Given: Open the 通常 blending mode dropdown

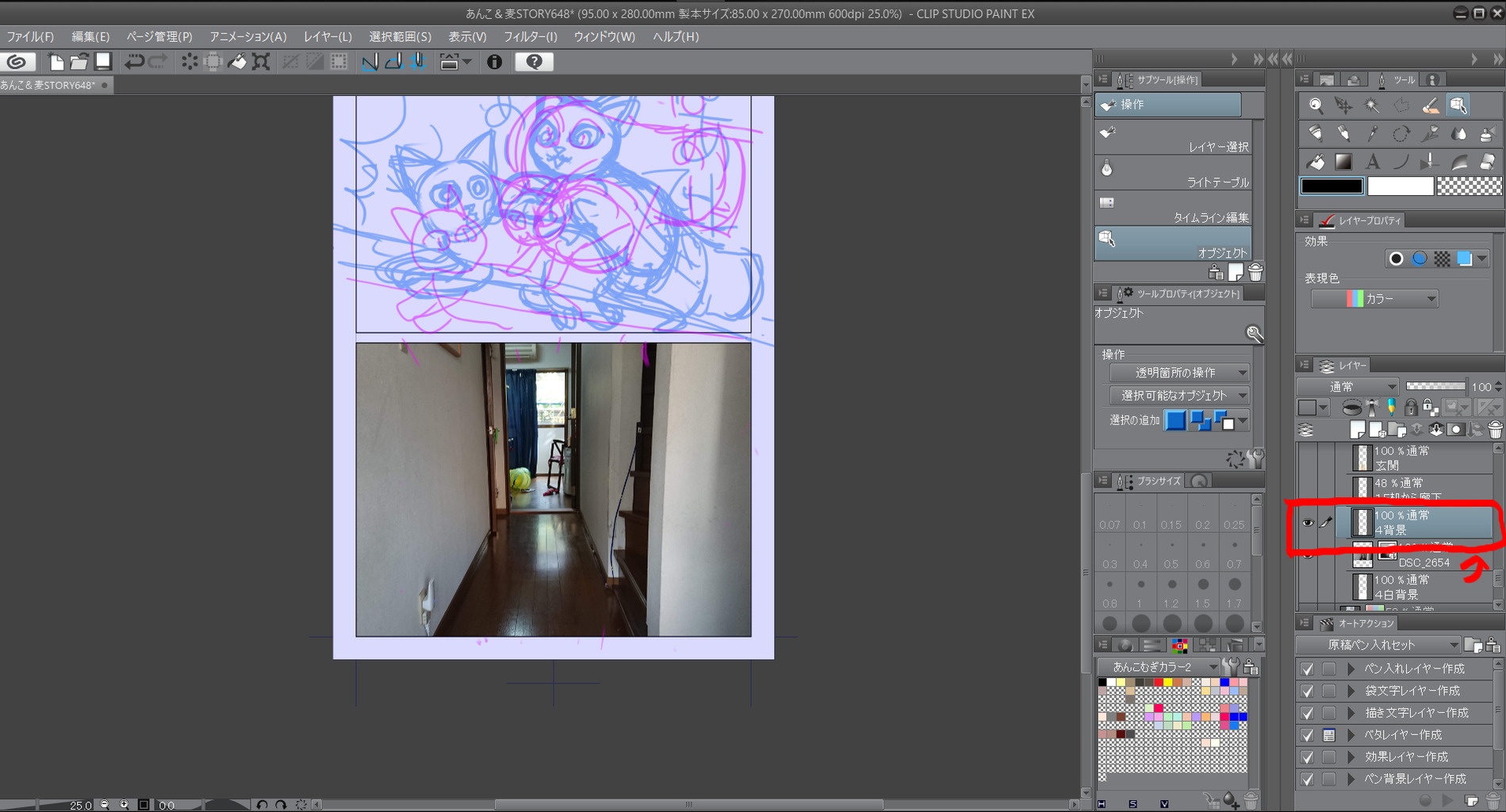Looking at the screenshot, I should click(x=1347, y=387).
